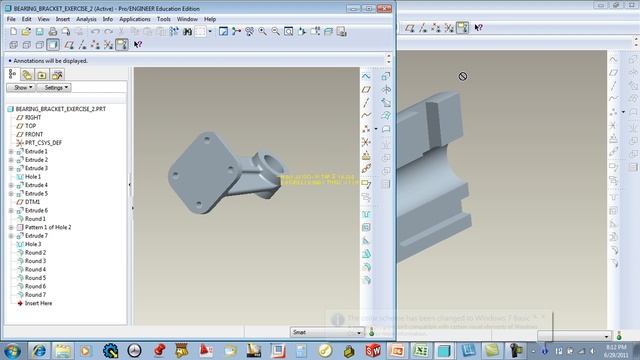Open the Insert menu
This screenshot has width=640, height=360.
click(x=62, y=19)
